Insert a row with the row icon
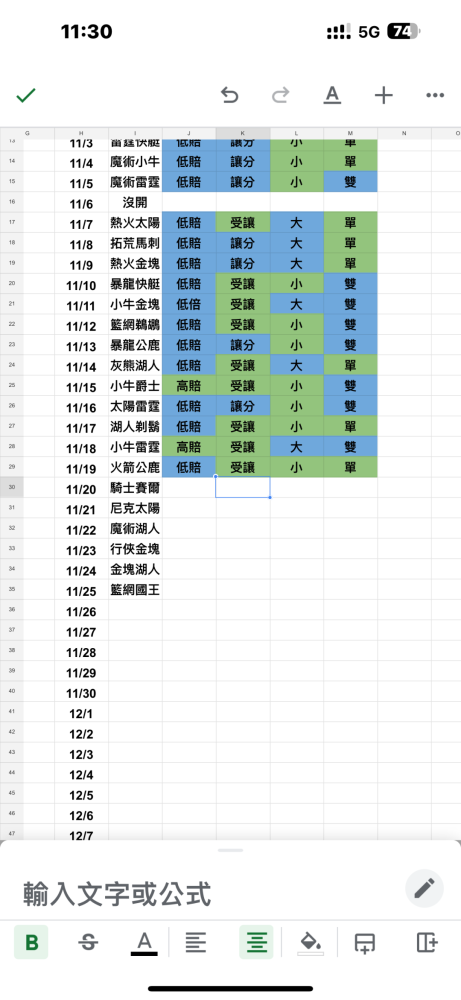Screen dimensions: 461x1000 coord(365,943)
